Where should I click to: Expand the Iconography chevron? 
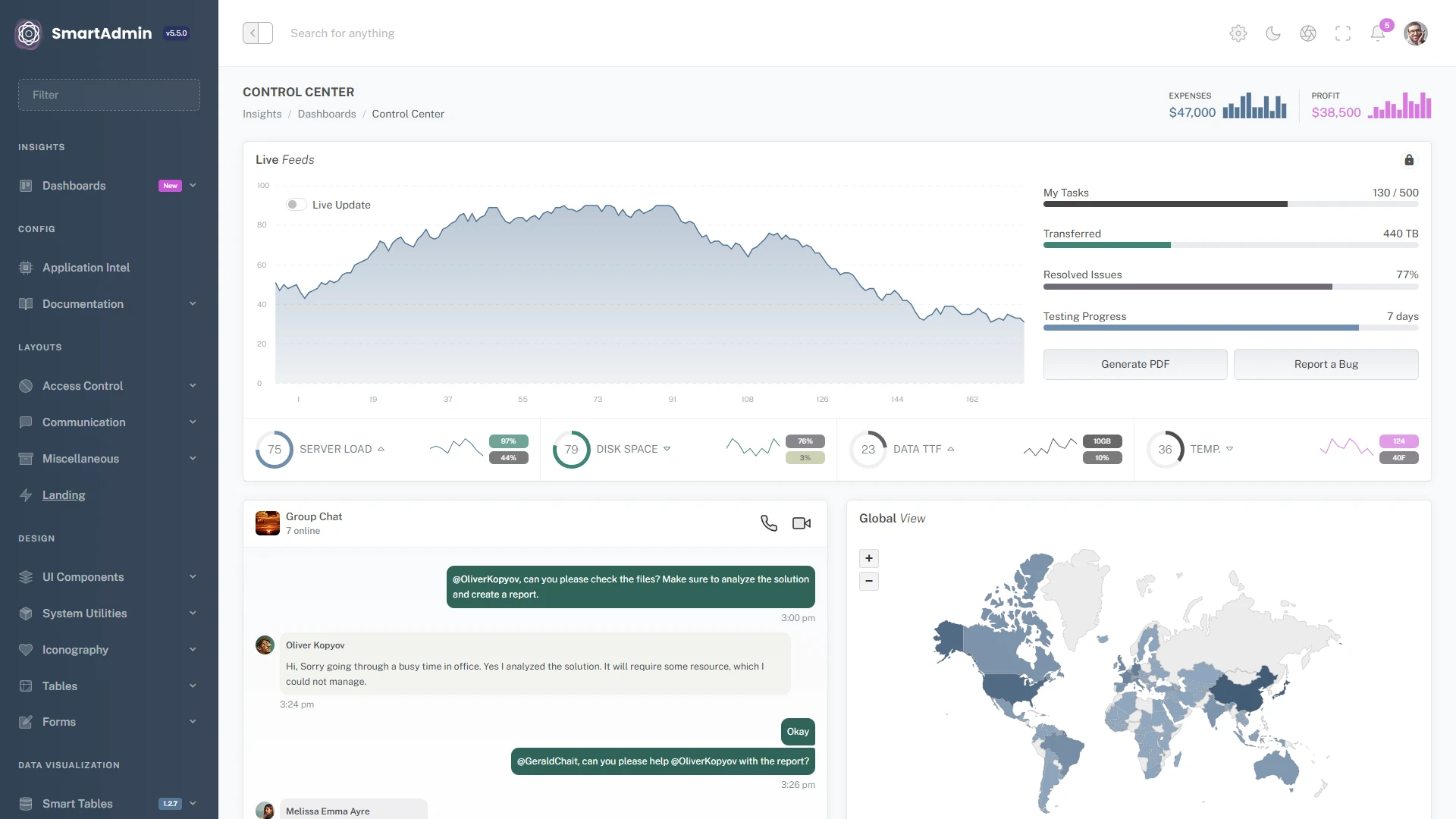coord(193,650)
